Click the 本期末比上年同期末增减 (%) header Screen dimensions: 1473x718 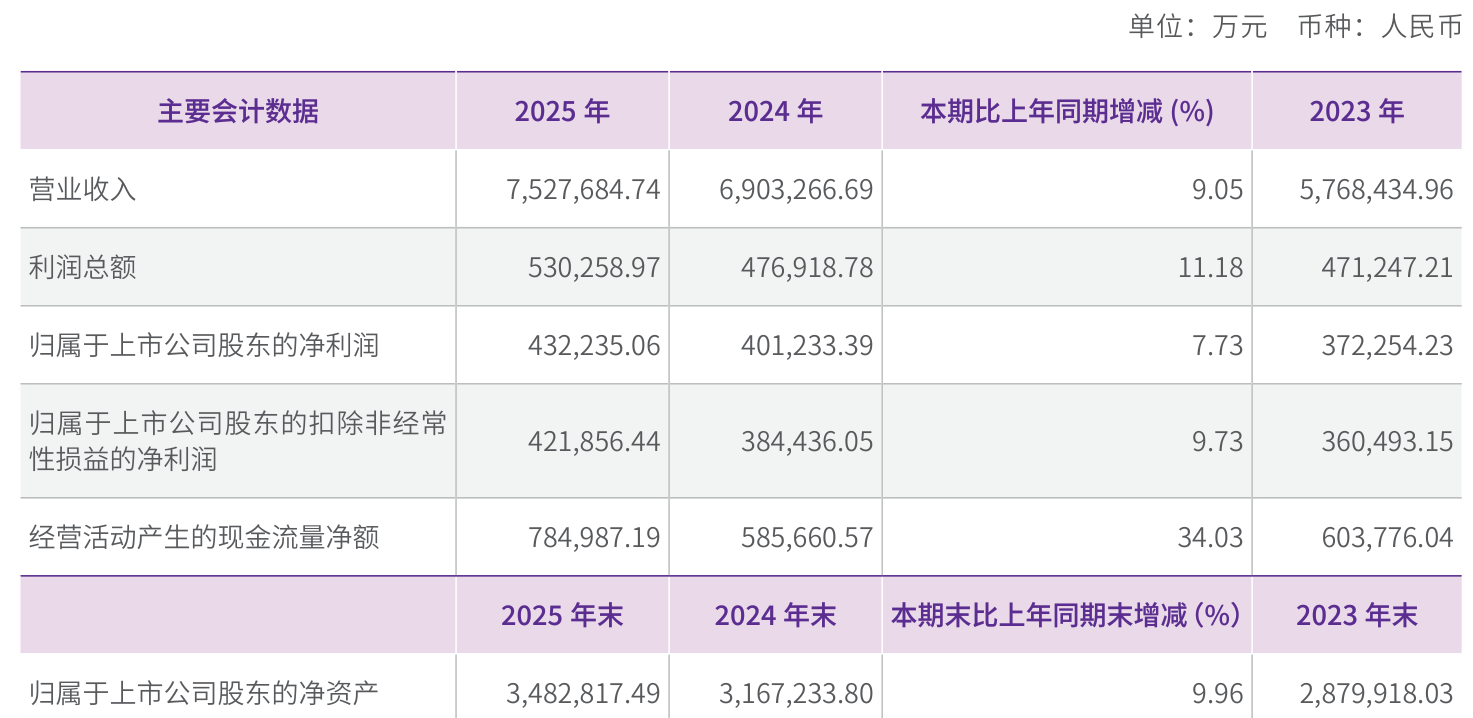tap(1066, 615)
